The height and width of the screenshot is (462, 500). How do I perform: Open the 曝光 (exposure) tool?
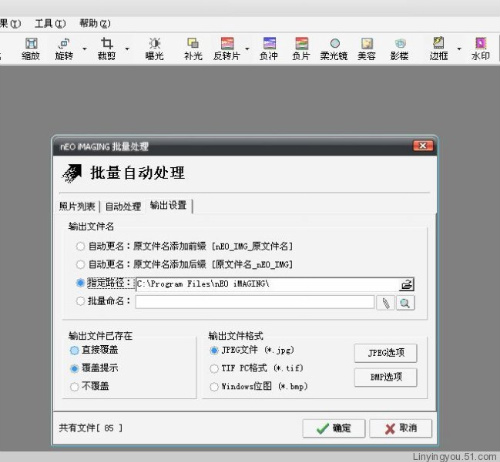[x=154, y=49]
